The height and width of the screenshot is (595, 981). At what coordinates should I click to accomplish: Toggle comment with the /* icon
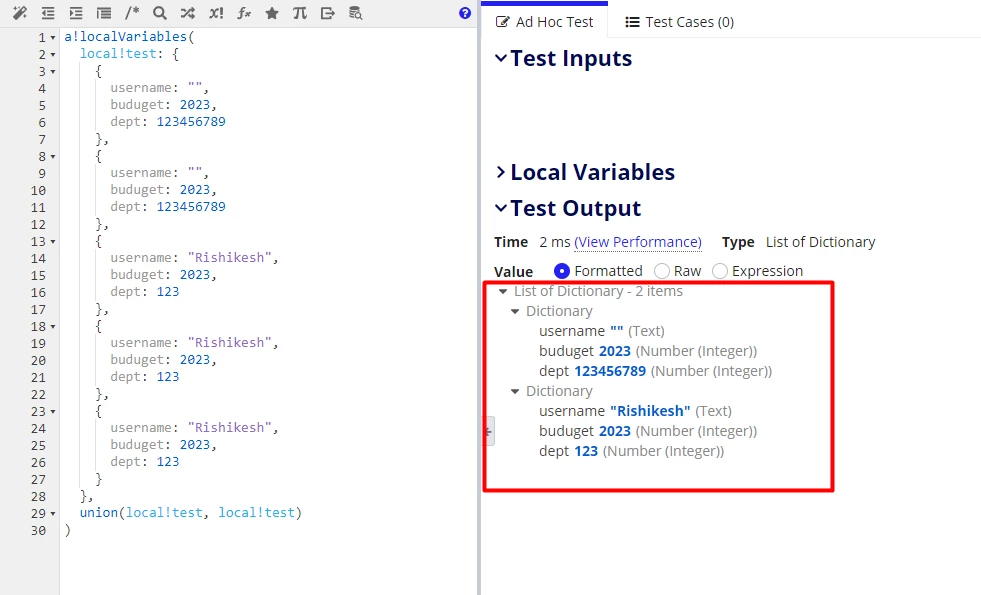(131, 13)
